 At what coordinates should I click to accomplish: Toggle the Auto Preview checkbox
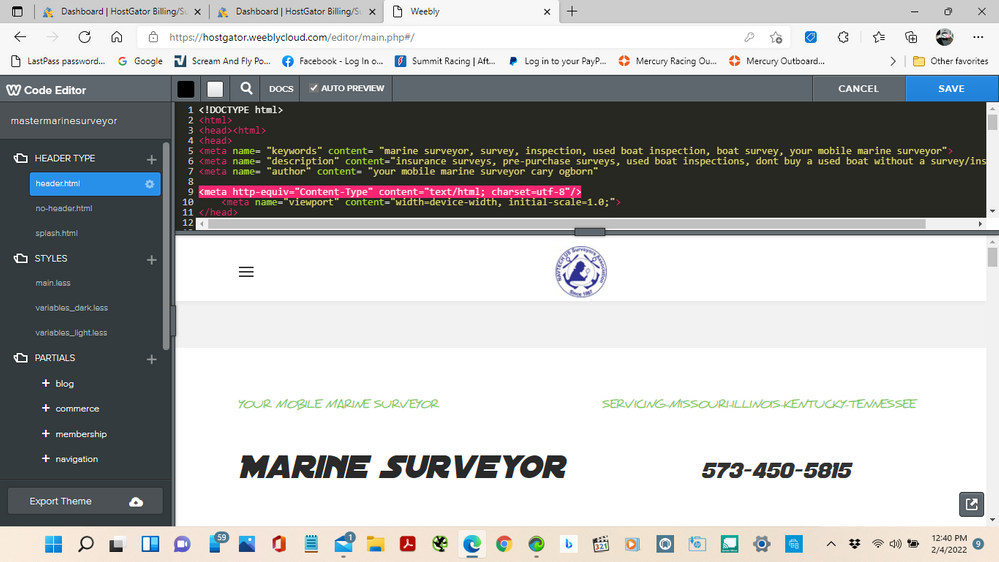(314, 88)
